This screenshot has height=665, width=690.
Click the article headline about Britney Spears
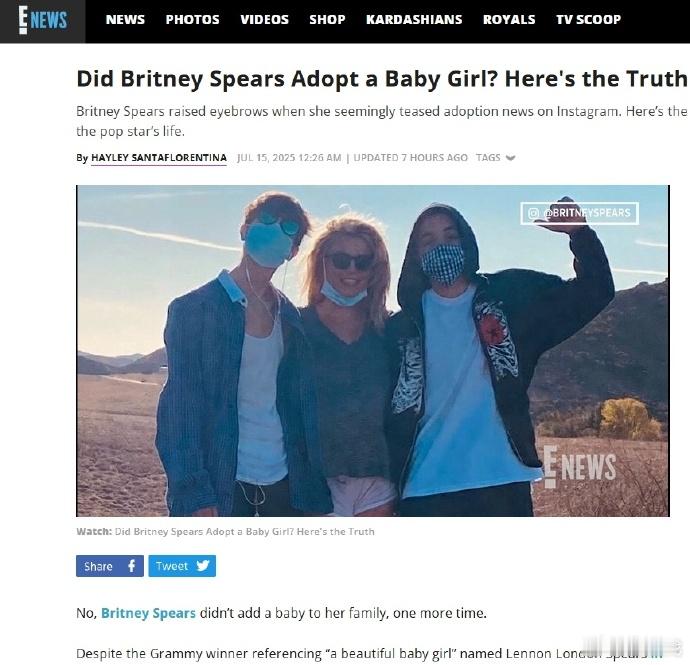[382, 79]
